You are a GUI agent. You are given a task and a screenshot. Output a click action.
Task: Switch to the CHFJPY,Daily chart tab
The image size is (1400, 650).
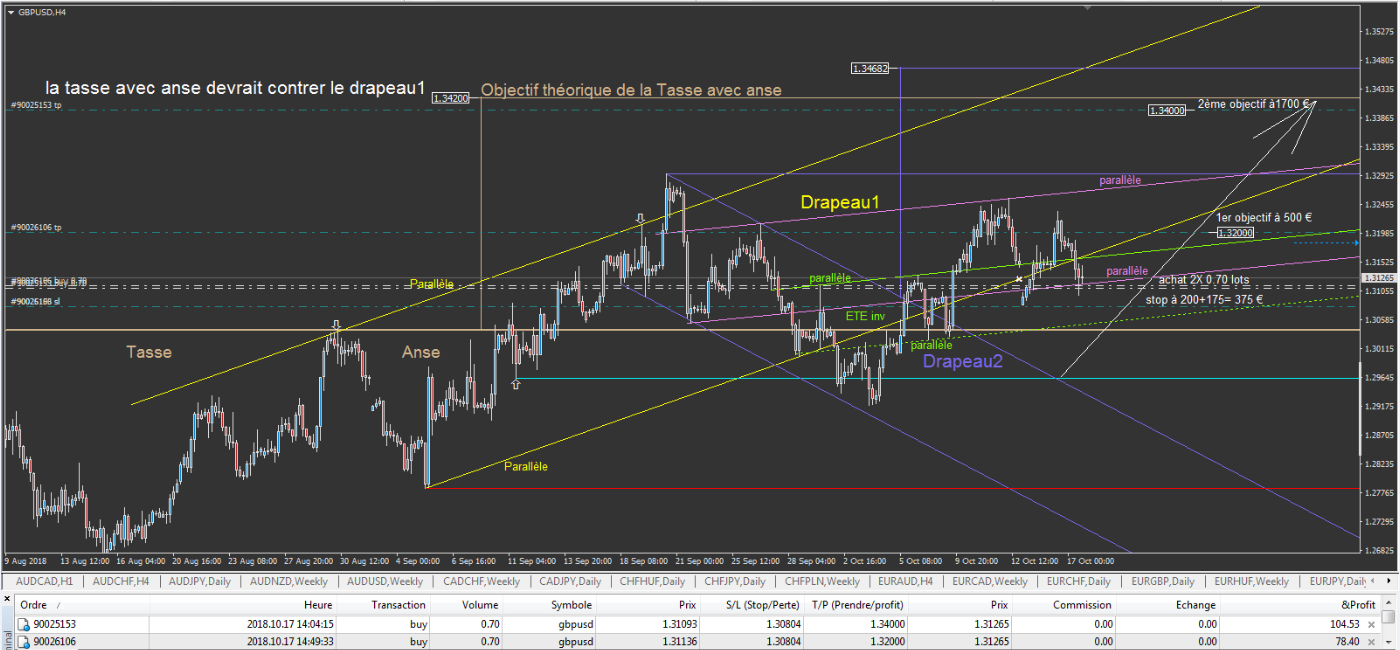coord(735,581)
